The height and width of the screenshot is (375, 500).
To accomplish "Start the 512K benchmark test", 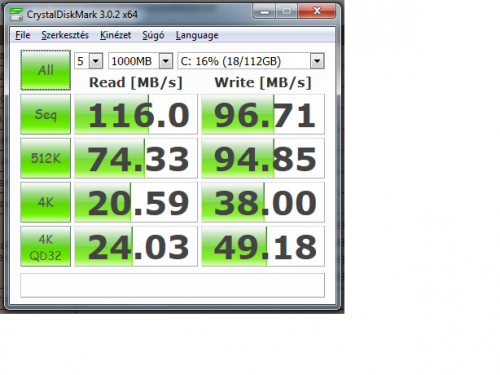I will (x=46, y=158).
